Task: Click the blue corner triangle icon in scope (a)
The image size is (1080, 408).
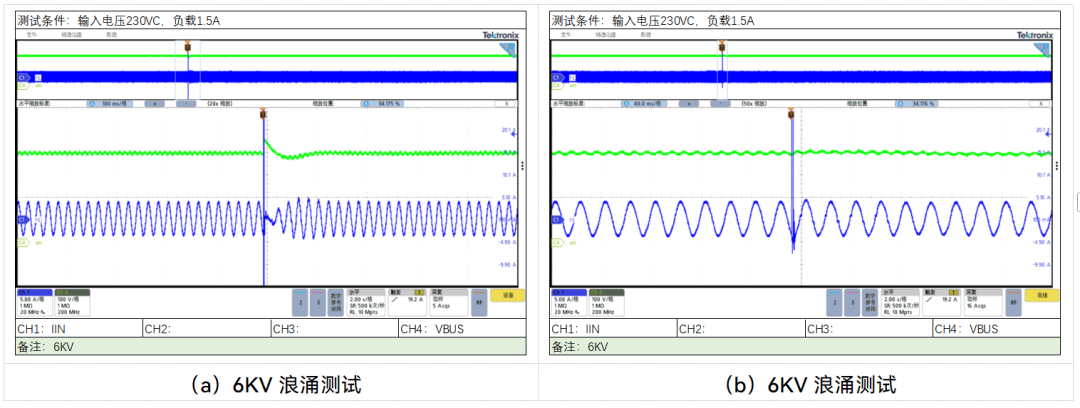Action: (508, 49)
